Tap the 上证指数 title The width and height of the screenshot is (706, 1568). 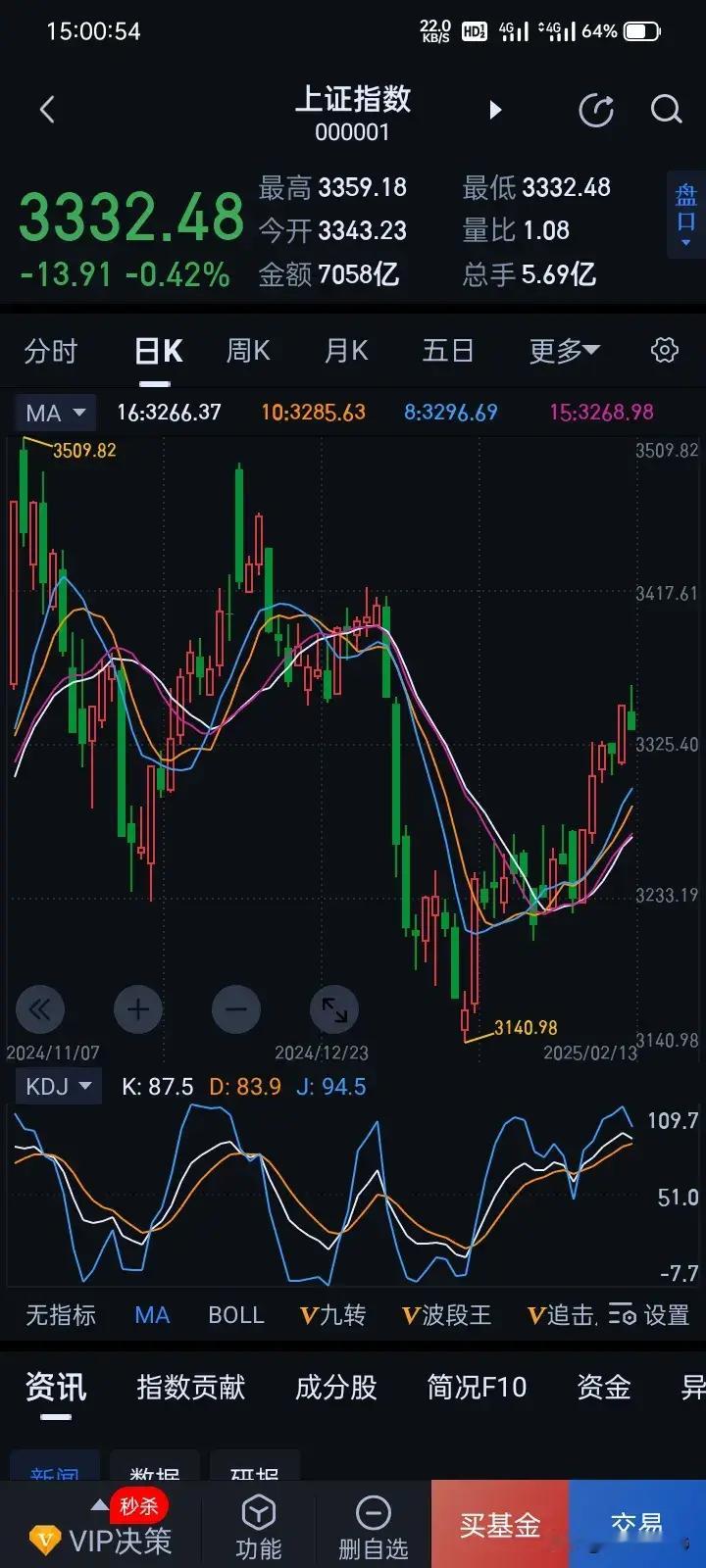[353, 99]
